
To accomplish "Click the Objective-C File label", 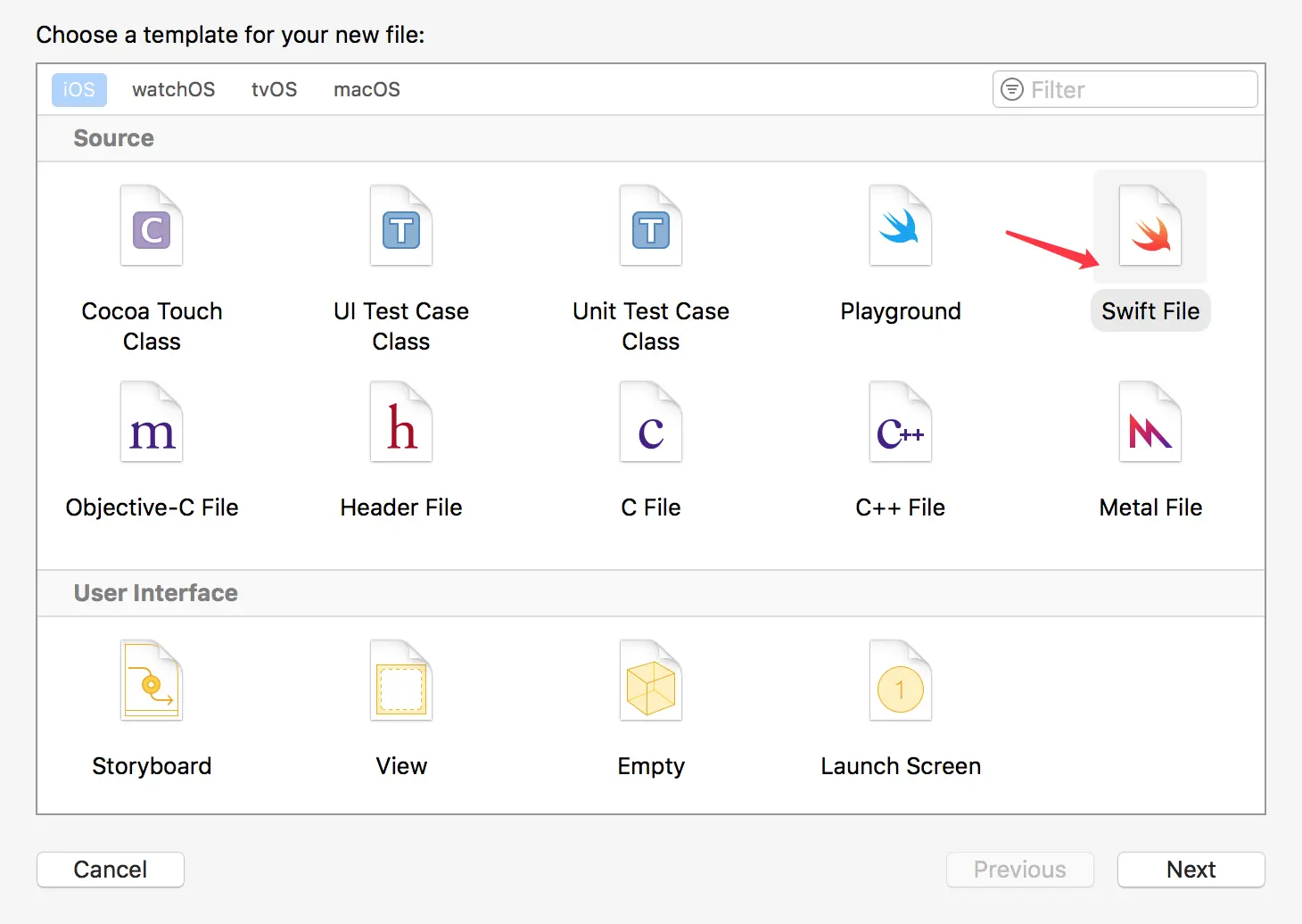I will [x=152, y=507].
